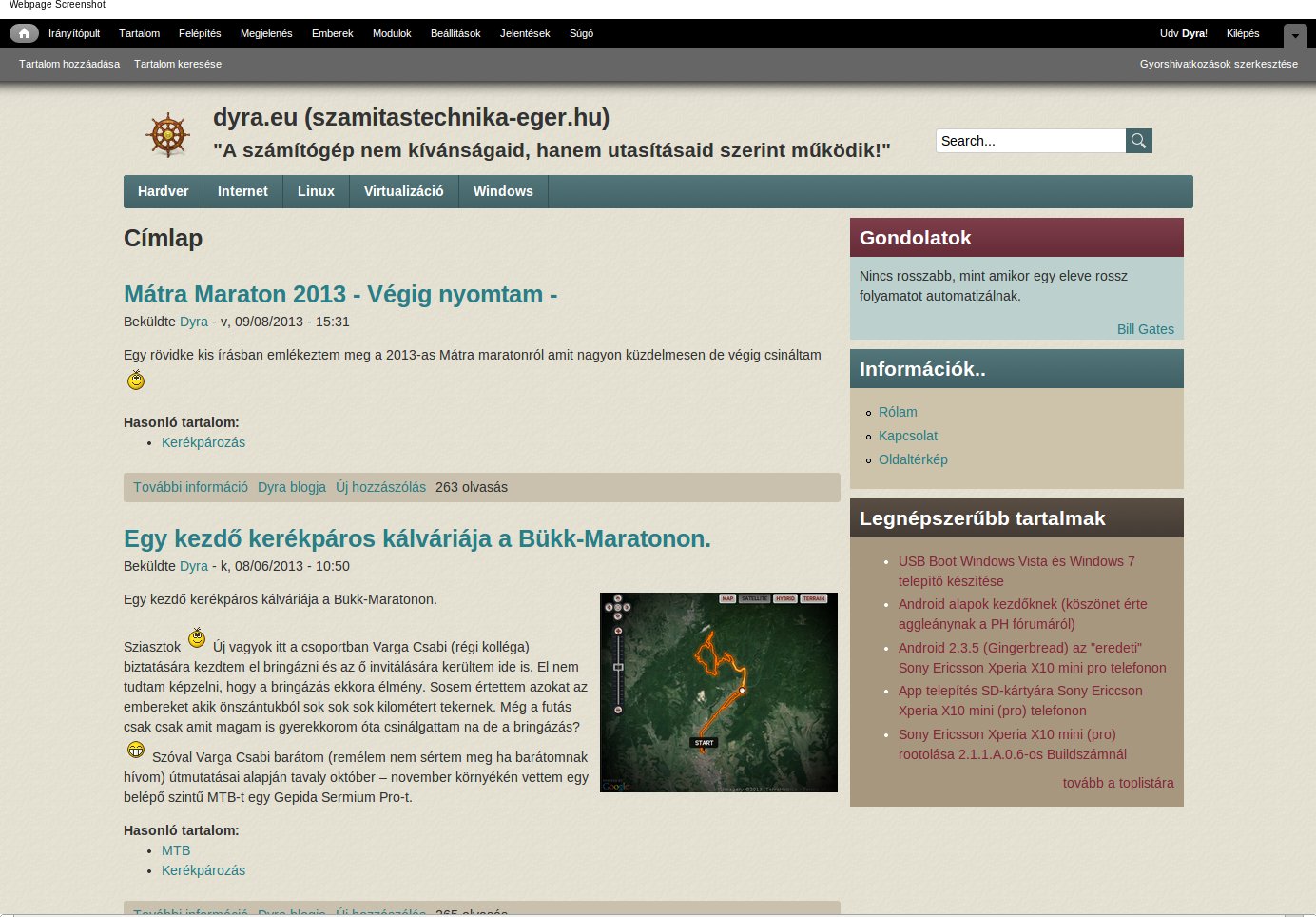Click the Dyra username in the toolbar
1316x917 pixels.
(1193, 33)
